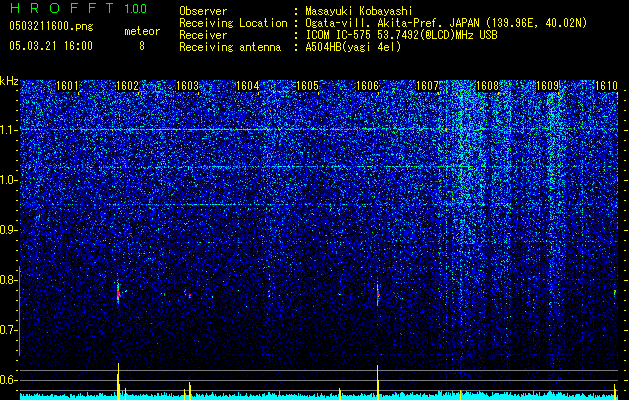Click the date stamp 05.03.21 16:00
This screenshot has width=629, height=400.
51,46
